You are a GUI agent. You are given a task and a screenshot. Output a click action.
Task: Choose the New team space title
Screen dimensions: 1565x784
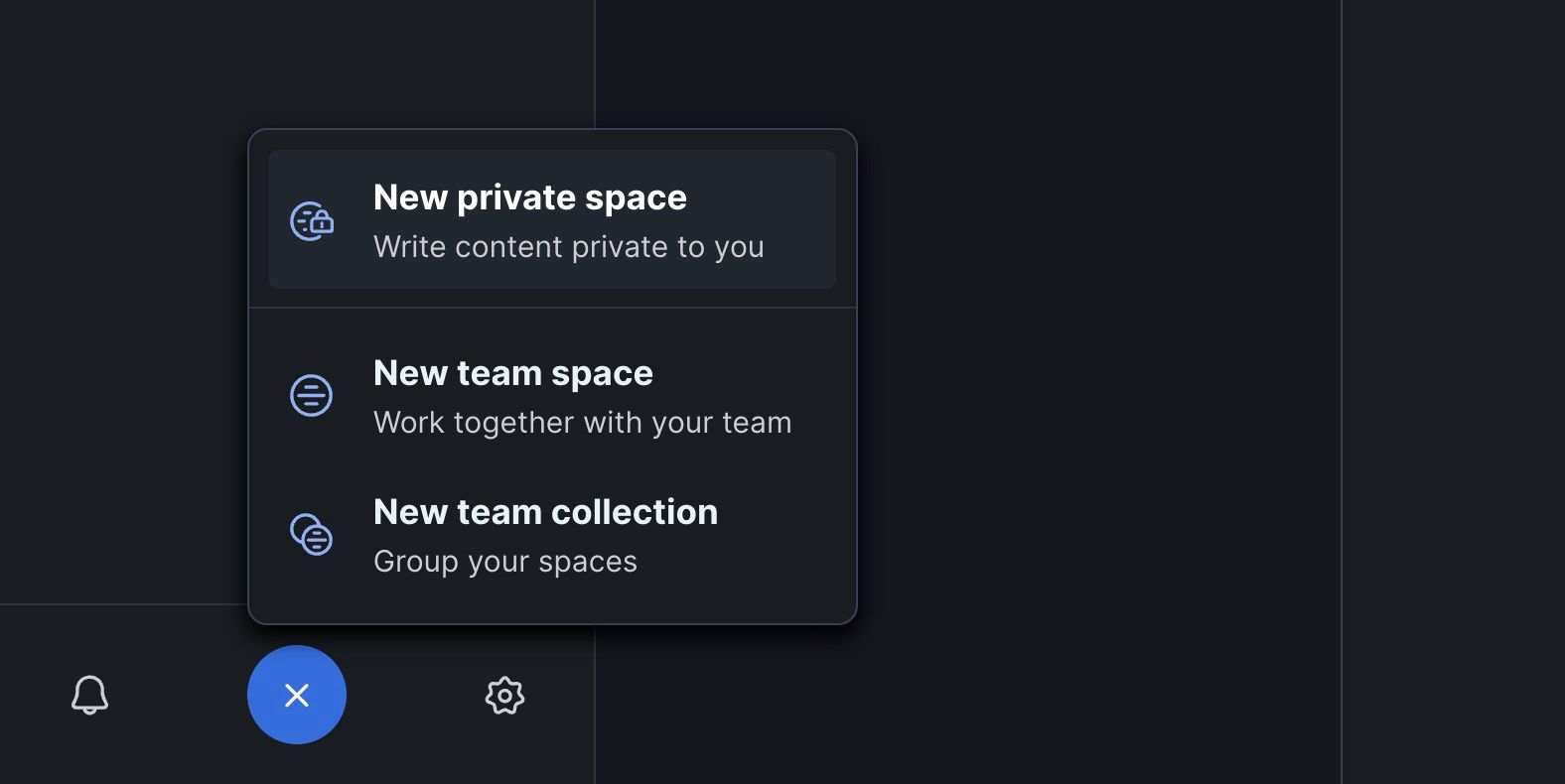click(512, 373)
